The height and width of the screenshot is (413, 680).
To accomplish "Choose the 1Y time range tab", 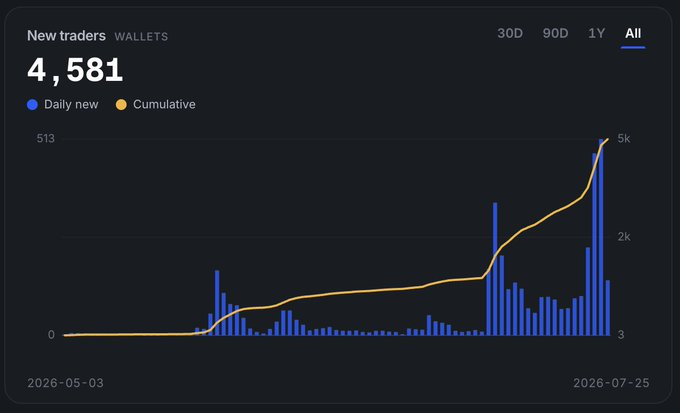I will tap(596, 33).
